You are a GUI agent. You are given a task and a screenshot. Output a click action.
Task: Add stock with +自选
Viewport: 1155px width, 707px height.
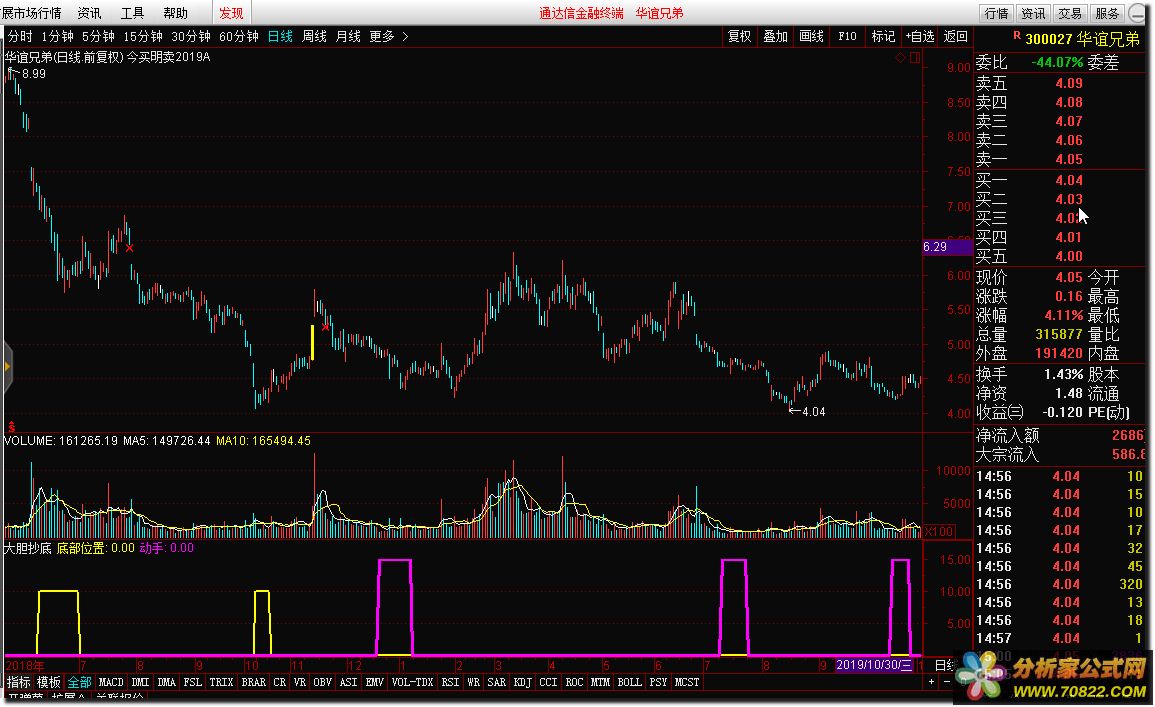click(x=919, y=36)
